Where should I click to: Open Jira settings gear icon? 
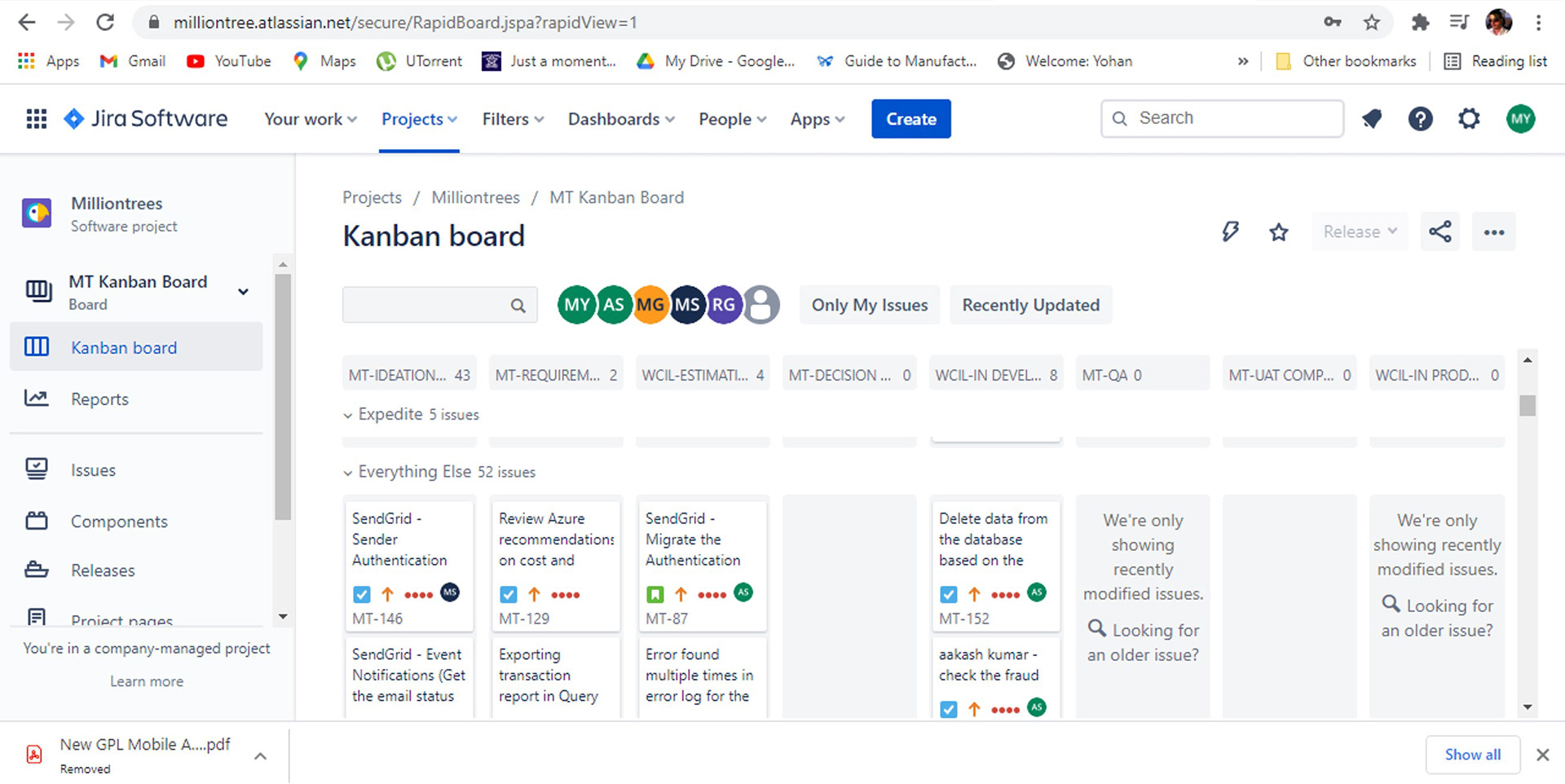point(1469,119)
